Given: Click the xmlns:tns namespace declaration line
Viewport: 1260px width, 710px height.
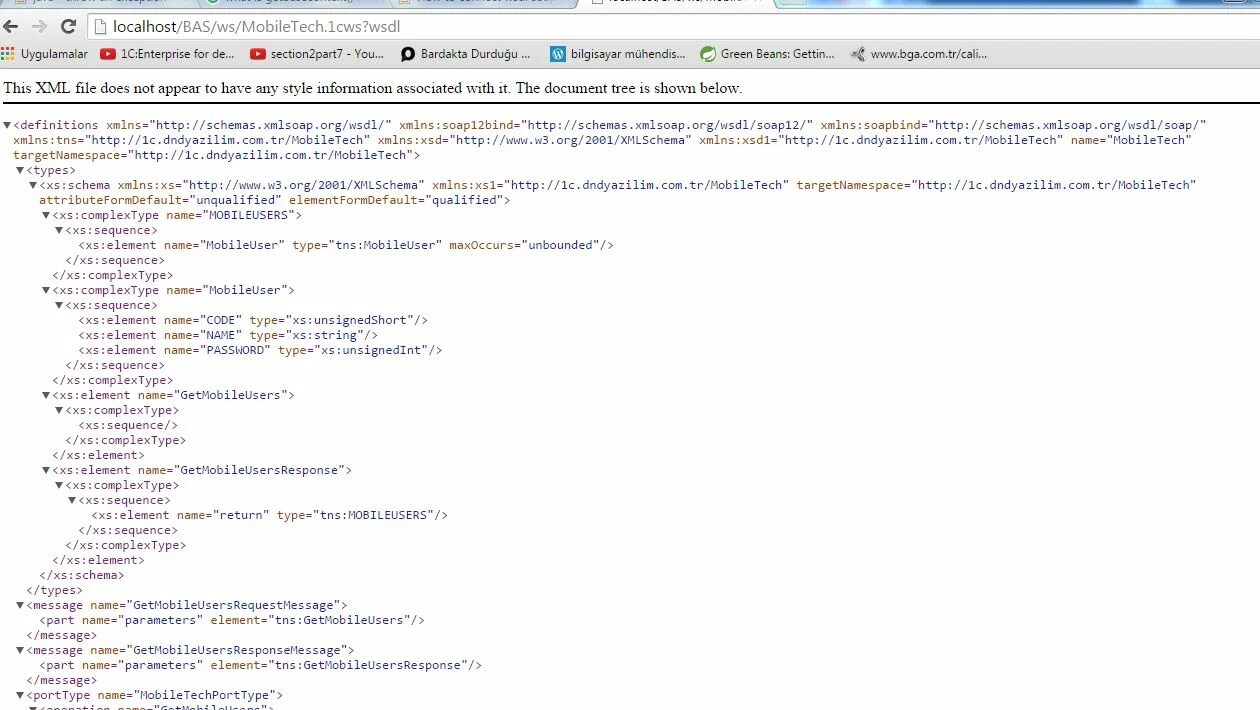Looking at the screenshot, I should tap(602, 140).
